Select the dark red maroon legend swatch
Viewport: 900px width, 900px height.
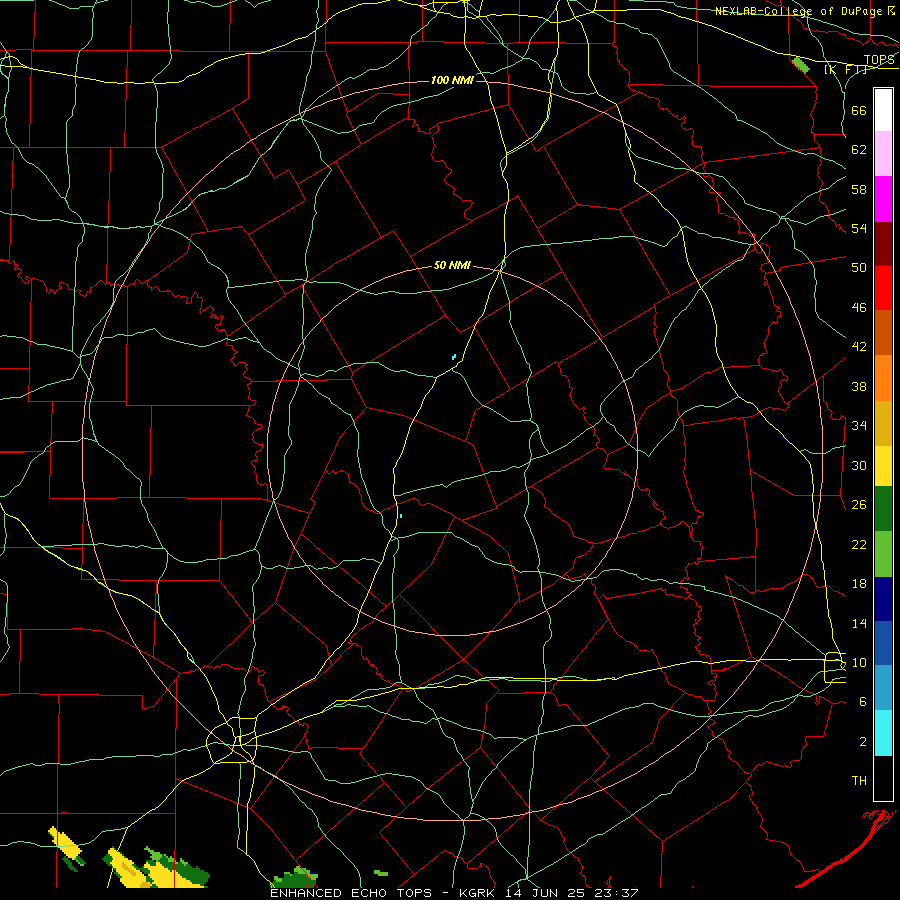click(883, 244)
